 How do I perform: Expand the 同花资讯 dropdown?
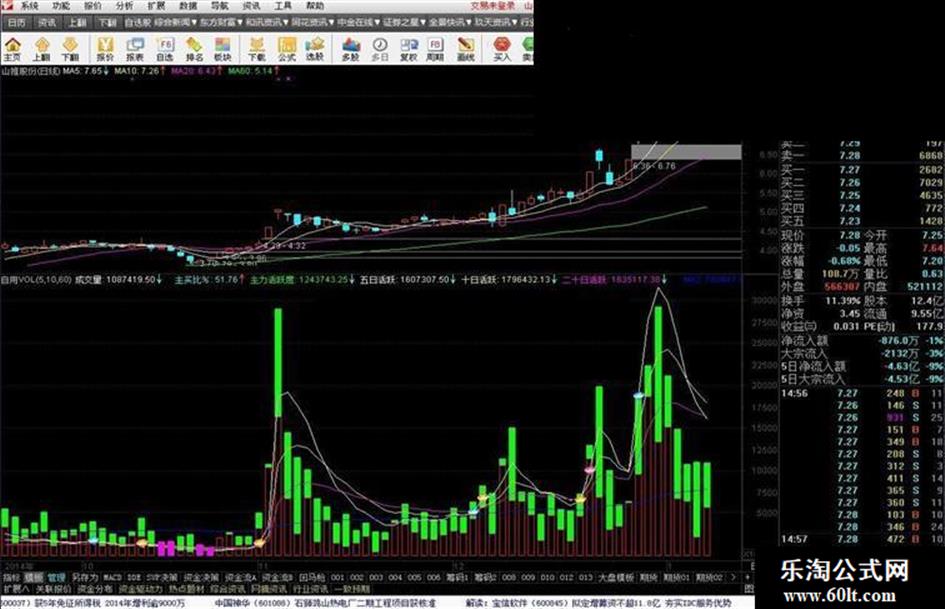(313, 22)
